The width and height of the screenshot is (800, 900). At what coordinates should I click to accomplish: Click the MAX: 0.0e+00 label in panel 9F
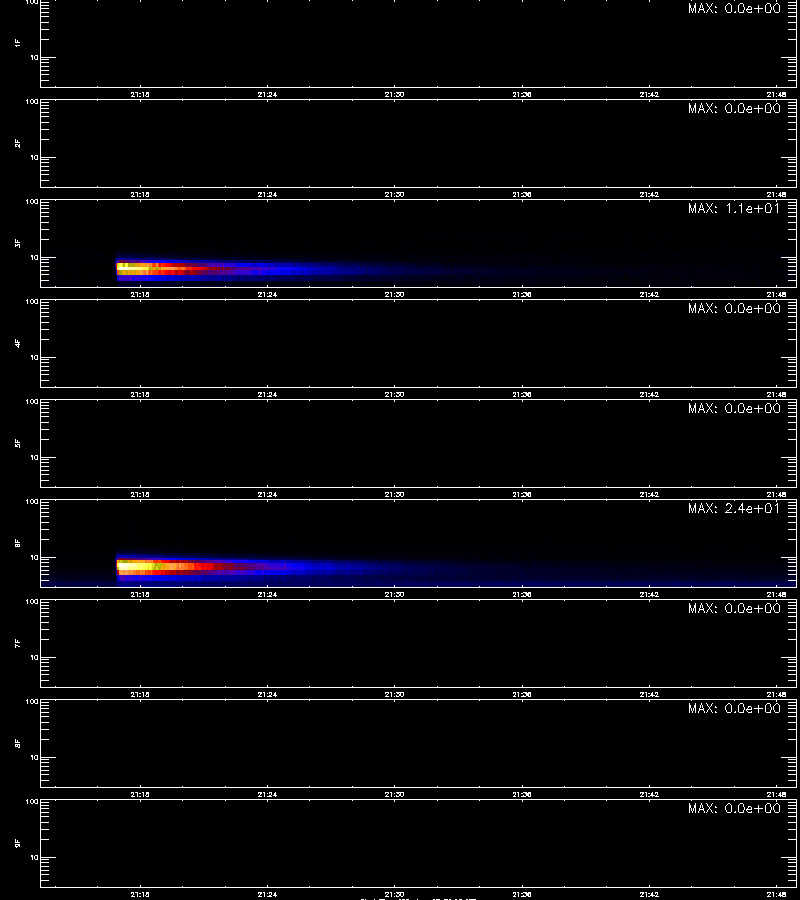coord(734,808)
